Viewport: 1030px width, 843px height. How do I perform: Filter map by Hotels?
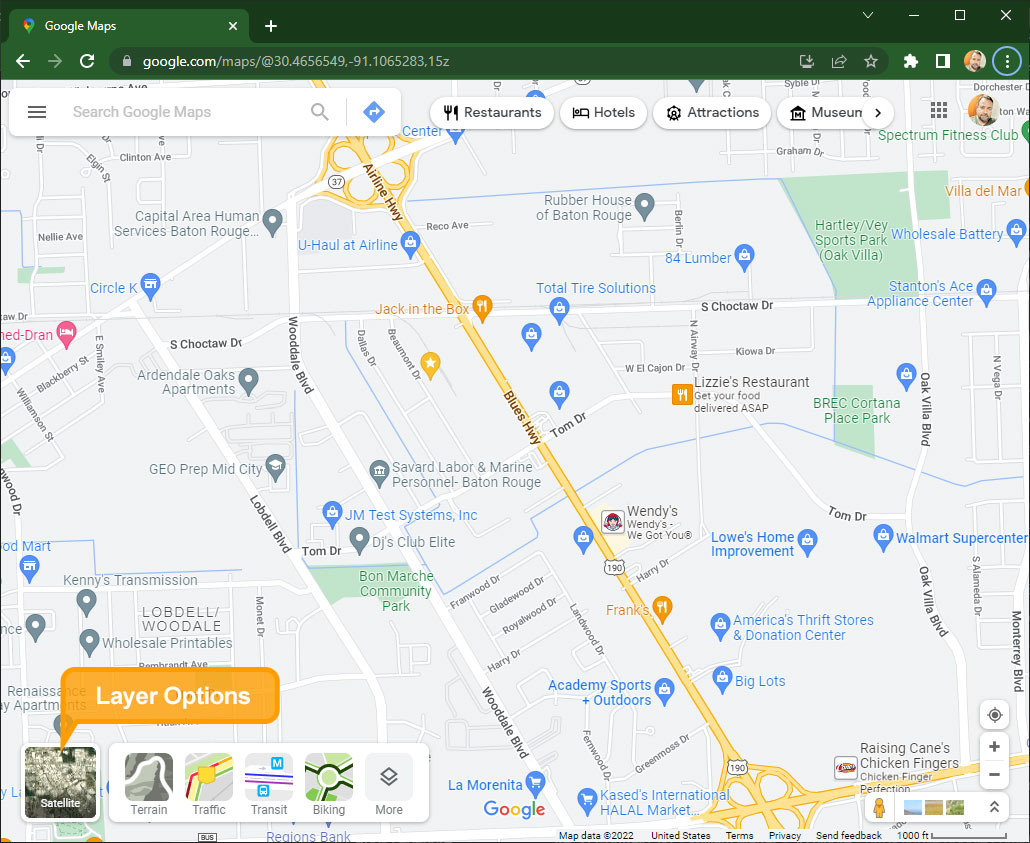pyautogui.click(x=603, y=112)
